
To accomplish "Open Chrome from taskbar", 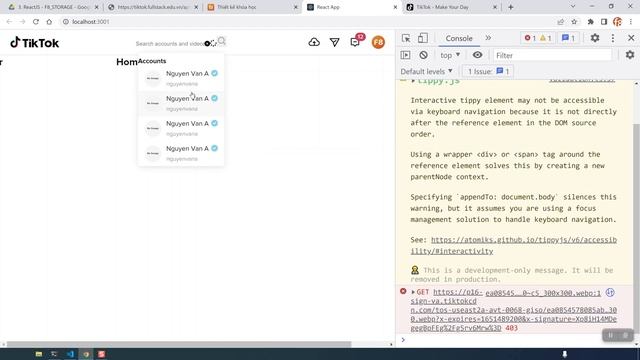I will coord(86,354).
